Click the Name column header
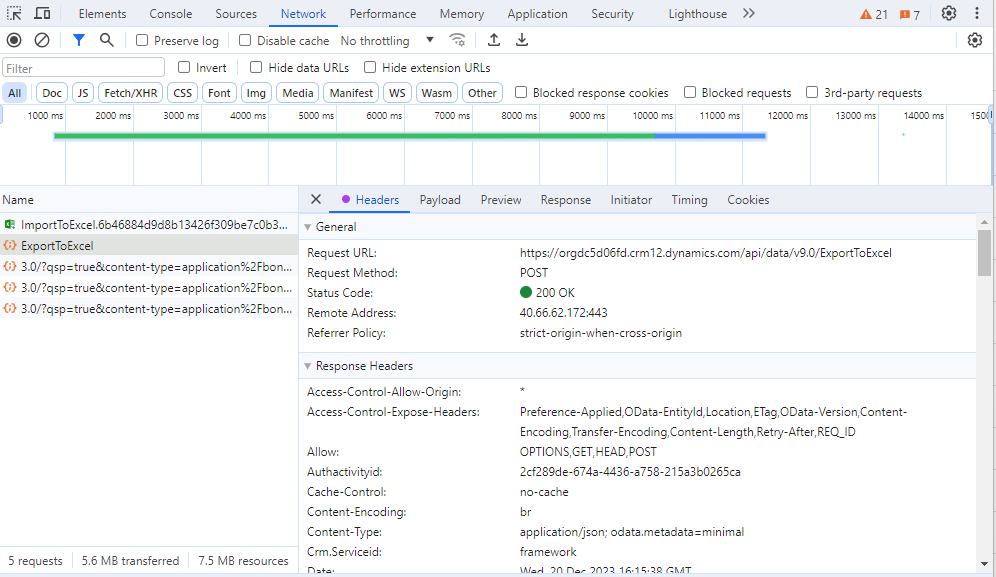This screenshot has height=577, width=996. pyautogui.click(x=149, y=200)
